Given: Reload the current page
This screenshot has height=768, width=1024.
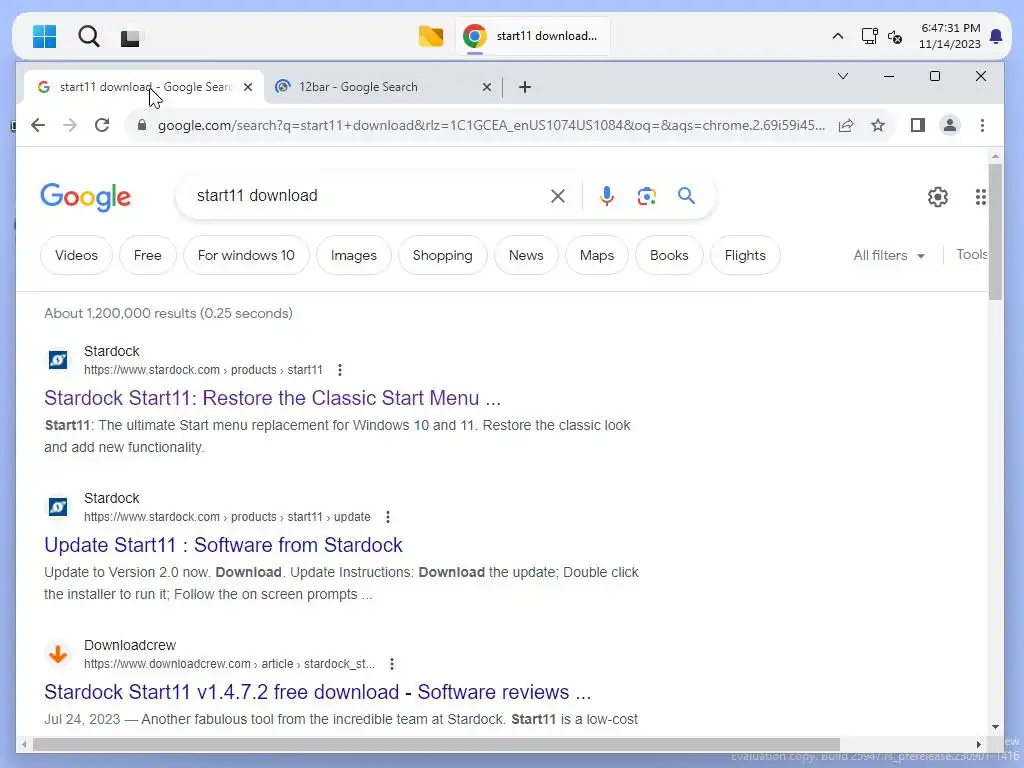Looking at the screenshot, I should (102, 125).
